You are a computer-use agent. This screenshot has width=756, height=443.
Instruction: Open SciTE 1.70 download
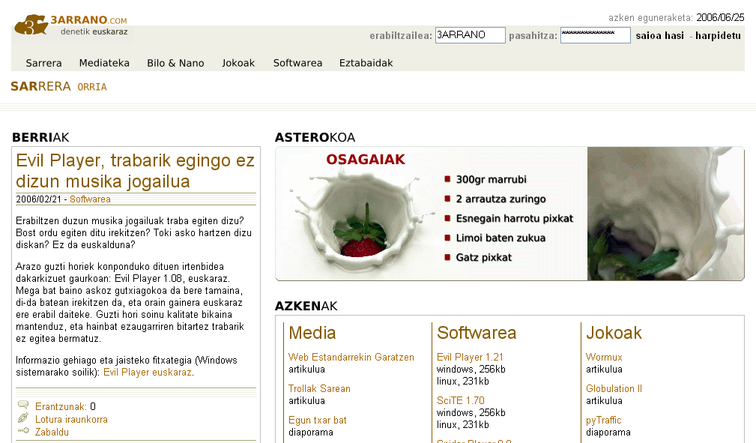460,401
